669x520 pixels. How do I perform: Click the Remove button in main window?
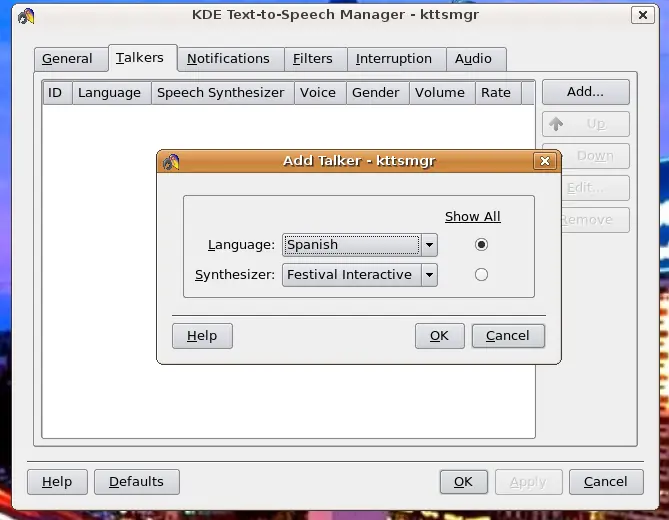click(x=595, y=220)
